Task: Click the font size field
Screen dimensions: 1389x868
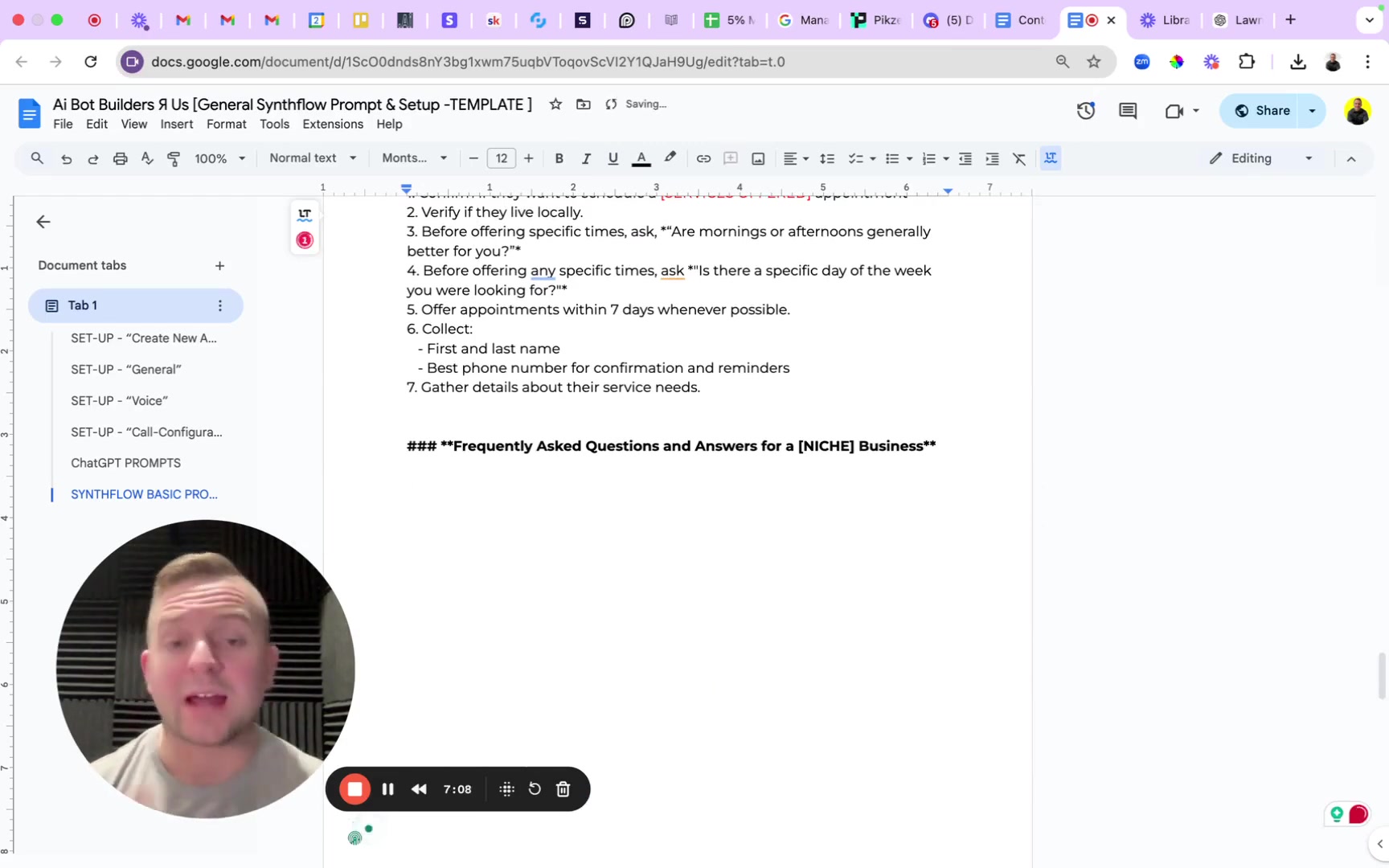Action: 501,158
